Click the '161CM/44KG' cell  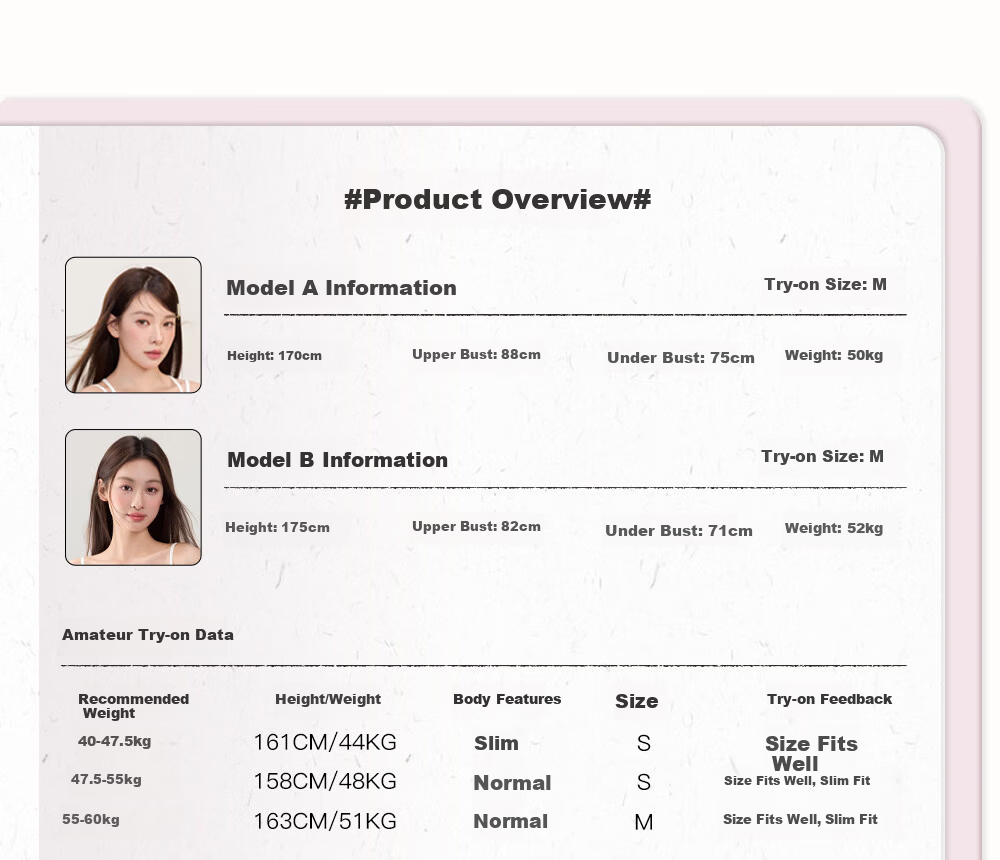325,742
